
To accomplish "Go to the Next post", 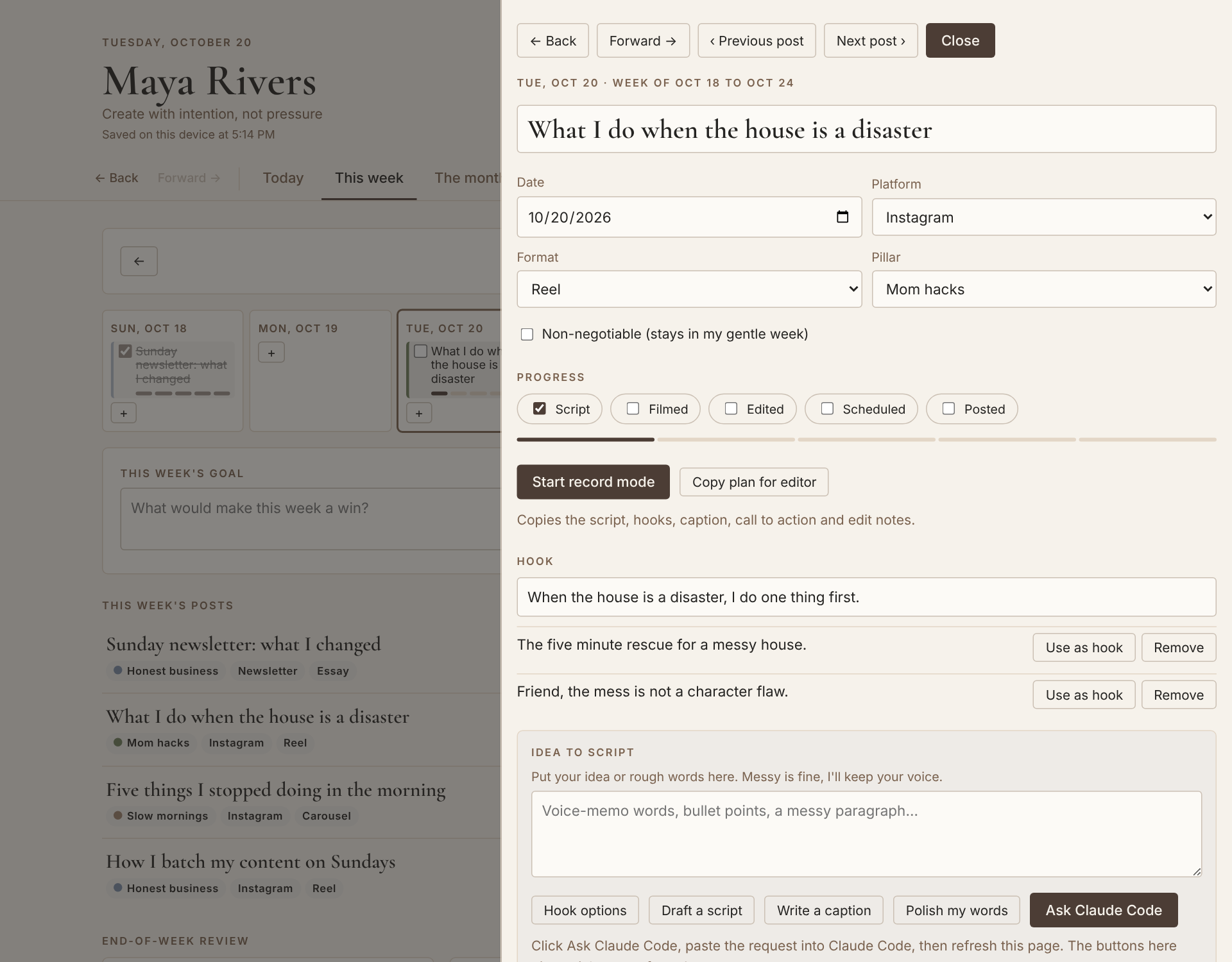I will pyautogui.click(x=871, y=40).
